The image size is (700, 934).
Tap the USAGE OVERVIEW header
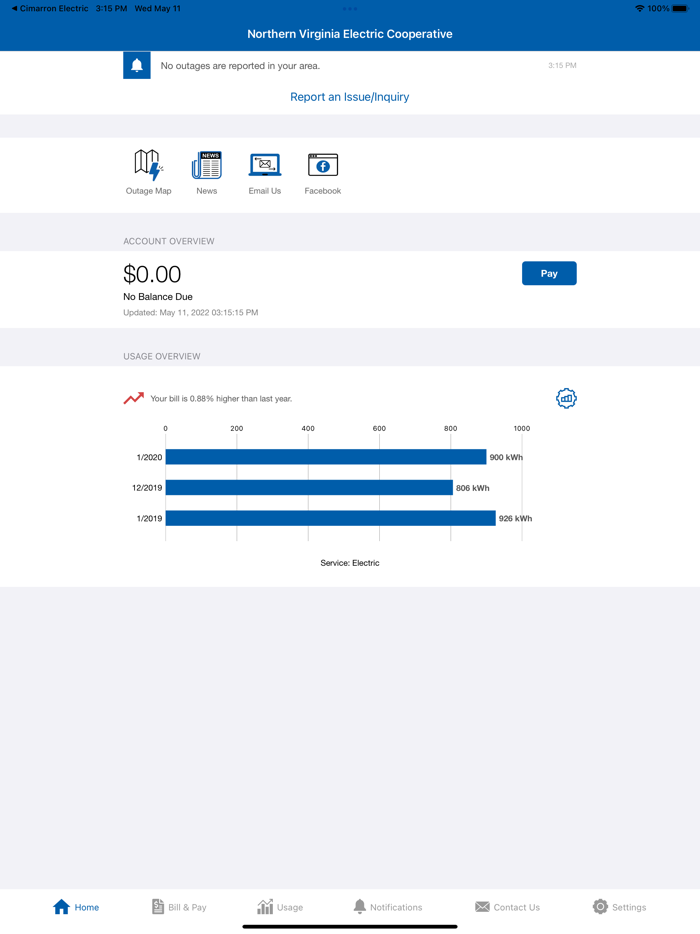point(162,356)
